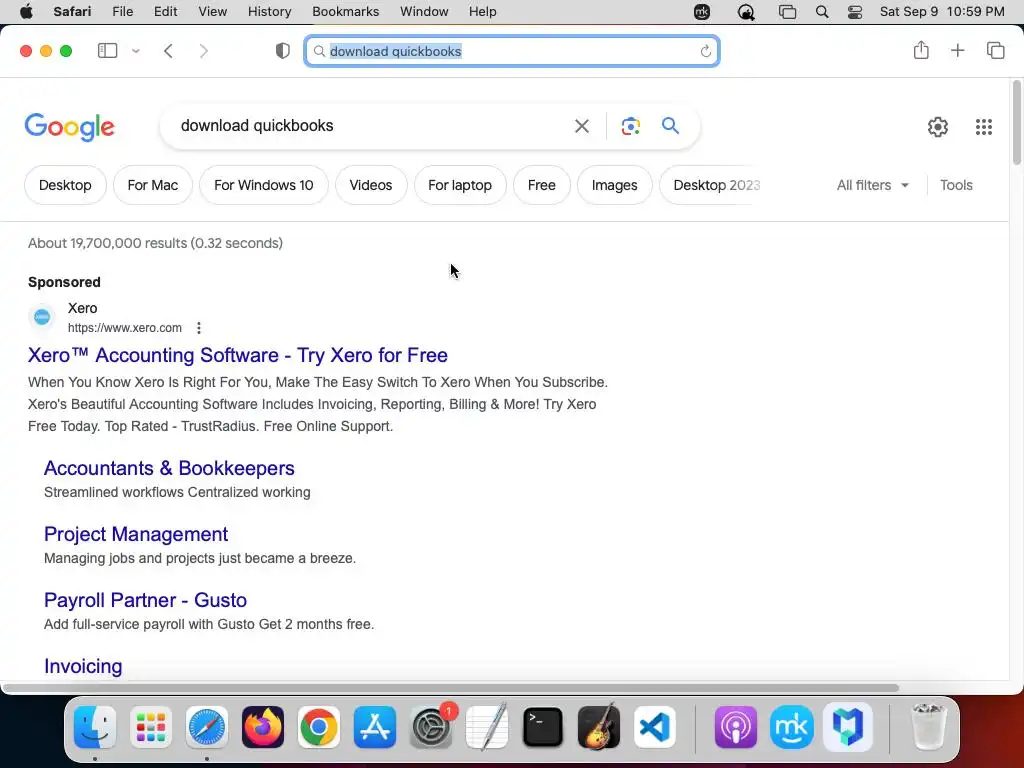The width and height of the screenshot is (1024, 768).
Task: Open the Project Management sitelink
Action: pos(136,534)
